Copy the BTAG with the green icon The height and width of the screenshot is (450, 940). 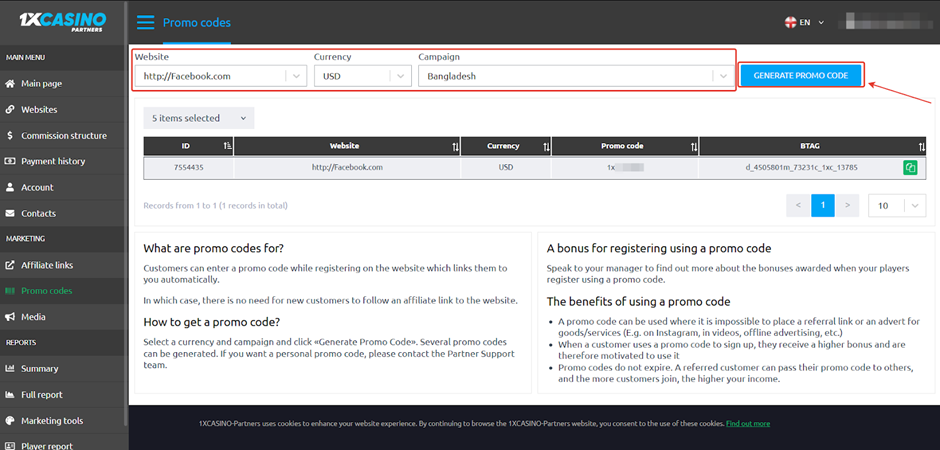coord(910,168)
